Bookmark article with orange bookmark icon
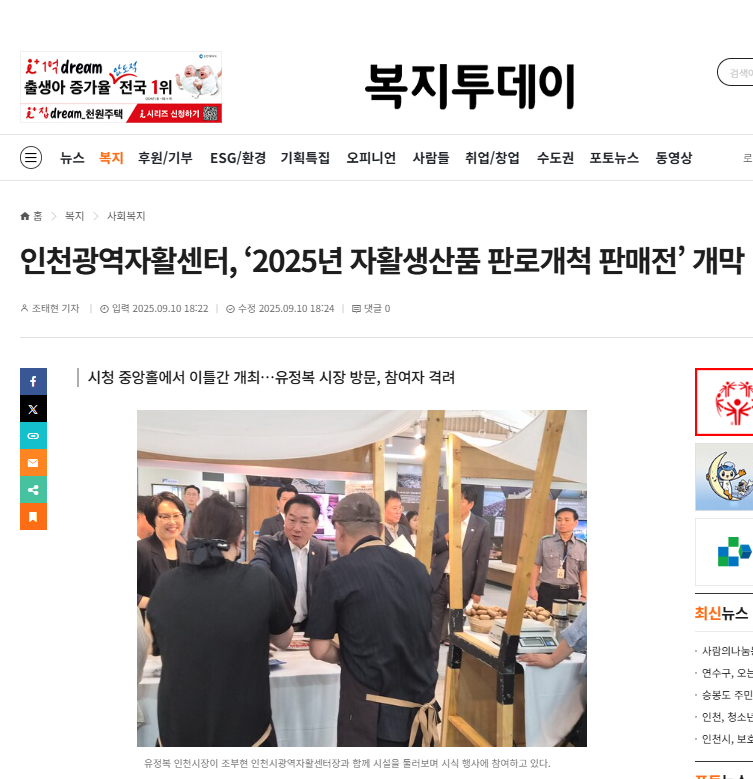Image resolution: width=753 pixels, height=779 pixels. tap(33, 517)
